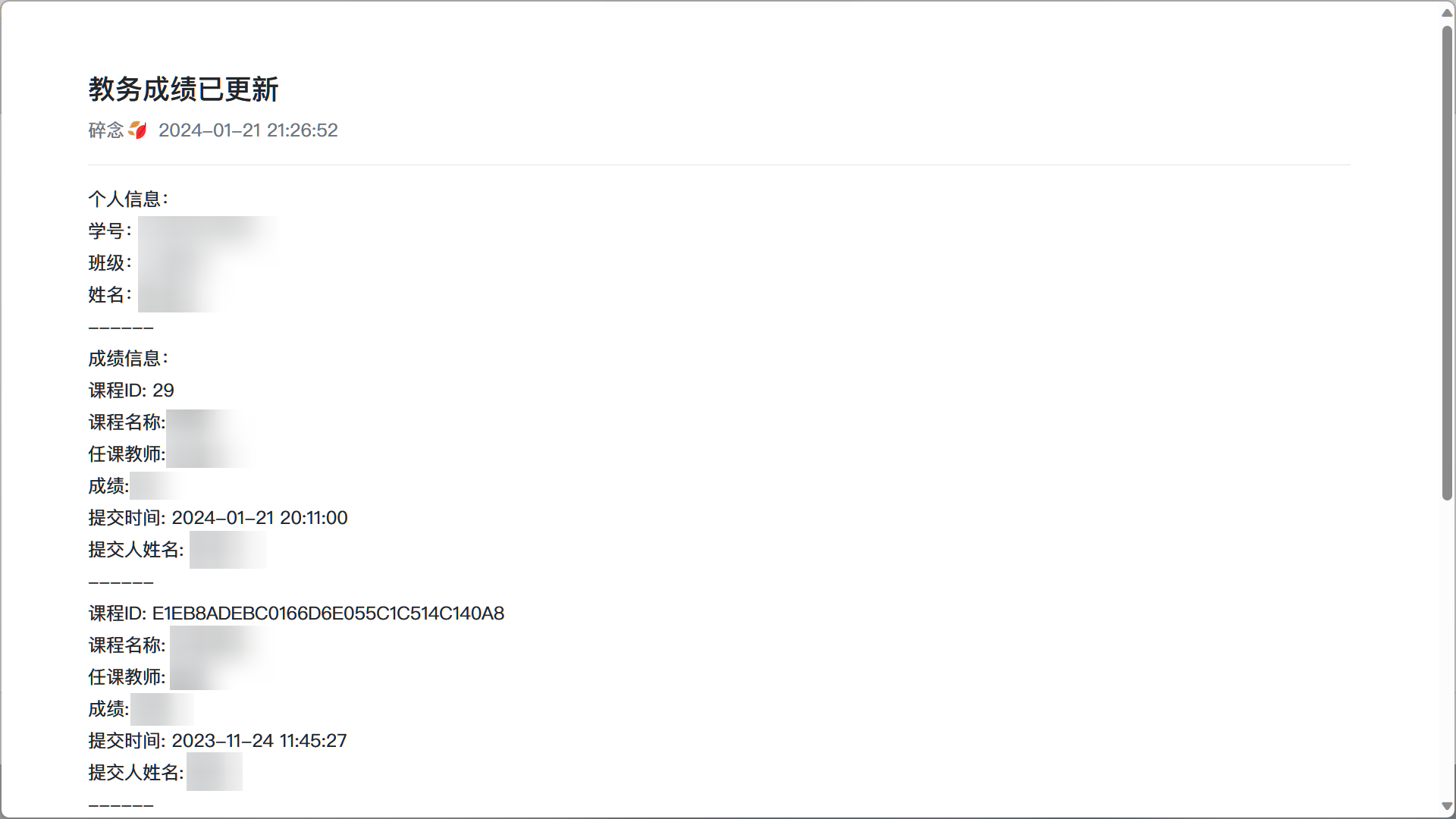
Task: Click the blurred 姓名 value
Action: coord(182,295)
